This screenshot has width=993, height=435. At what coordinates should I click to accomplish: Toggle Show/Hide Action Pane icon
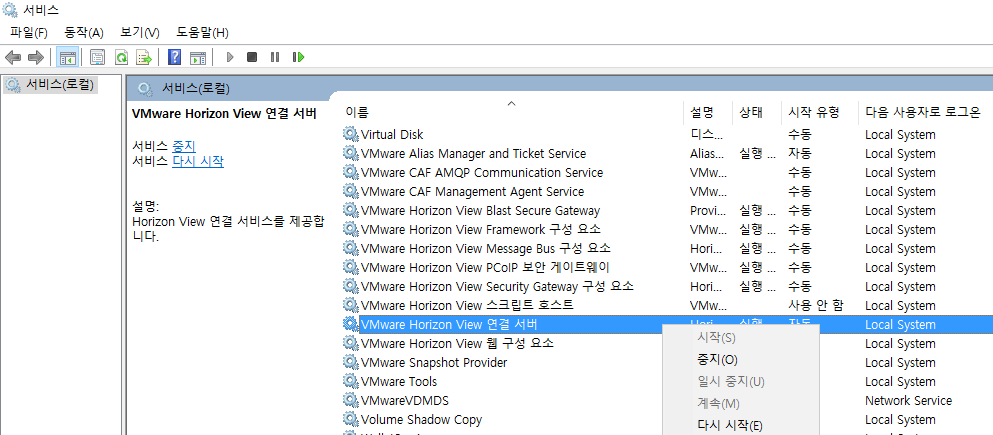(x=198, y=57)
